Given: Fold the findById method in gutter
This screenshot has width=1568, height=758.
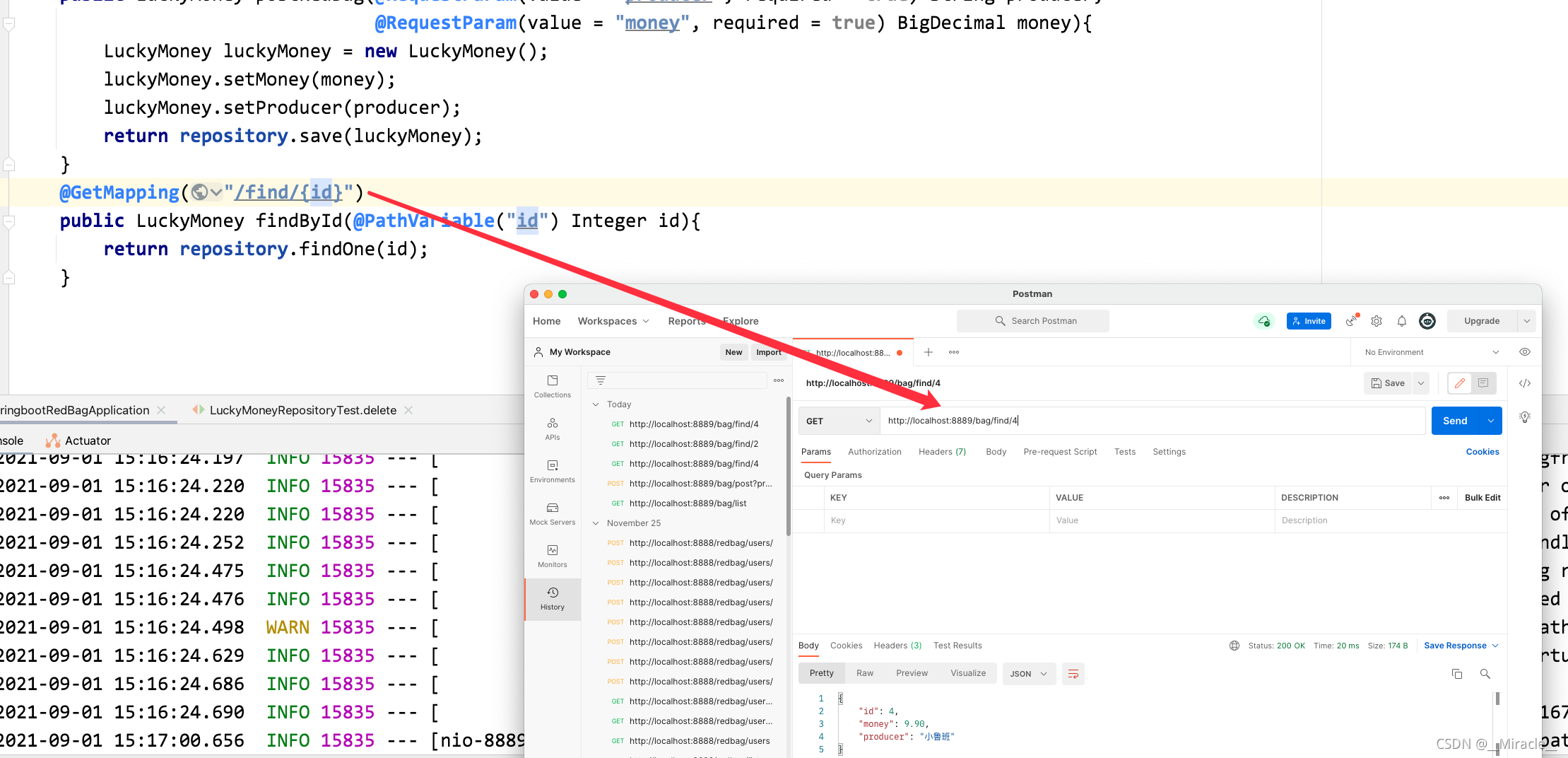Looking at the screenshot, I should coord(8,221).
